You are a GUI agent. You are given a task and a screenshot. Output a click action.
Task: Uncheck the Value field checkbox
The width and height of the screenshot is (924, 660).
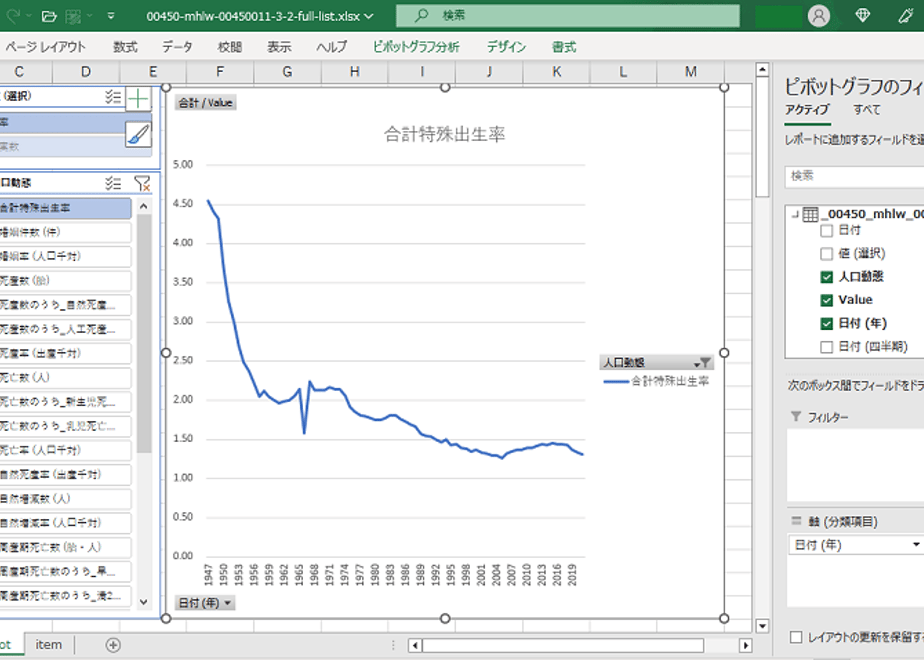[826, 300]
